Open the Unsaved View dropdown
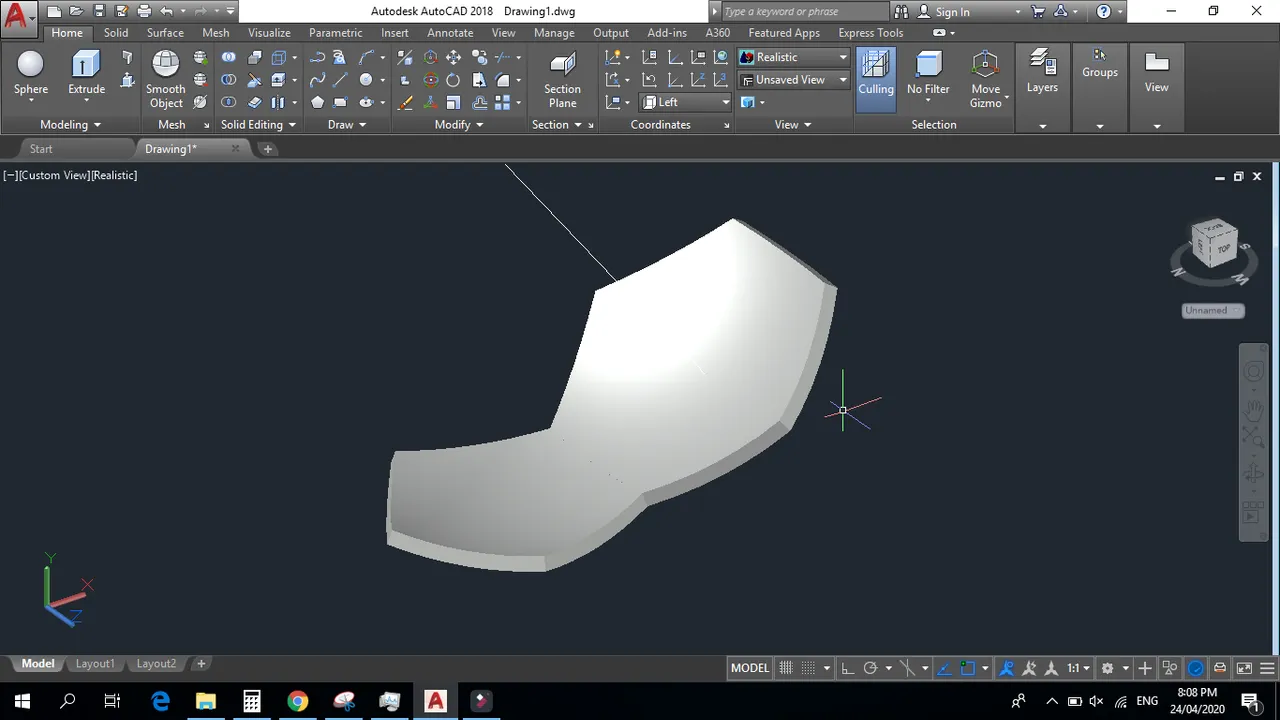The image size is (1280, 720). click(794, 79)
